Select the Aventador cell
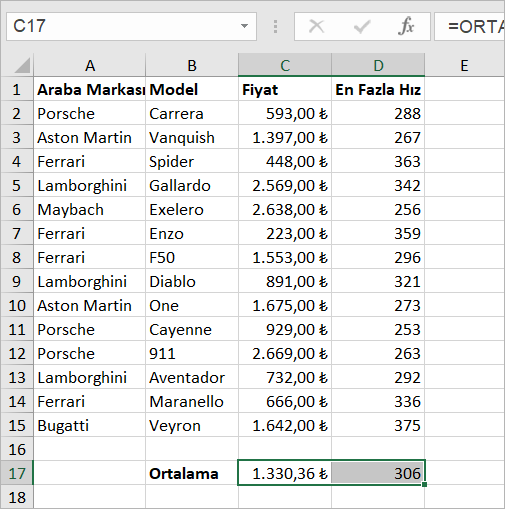 [192, 377]
